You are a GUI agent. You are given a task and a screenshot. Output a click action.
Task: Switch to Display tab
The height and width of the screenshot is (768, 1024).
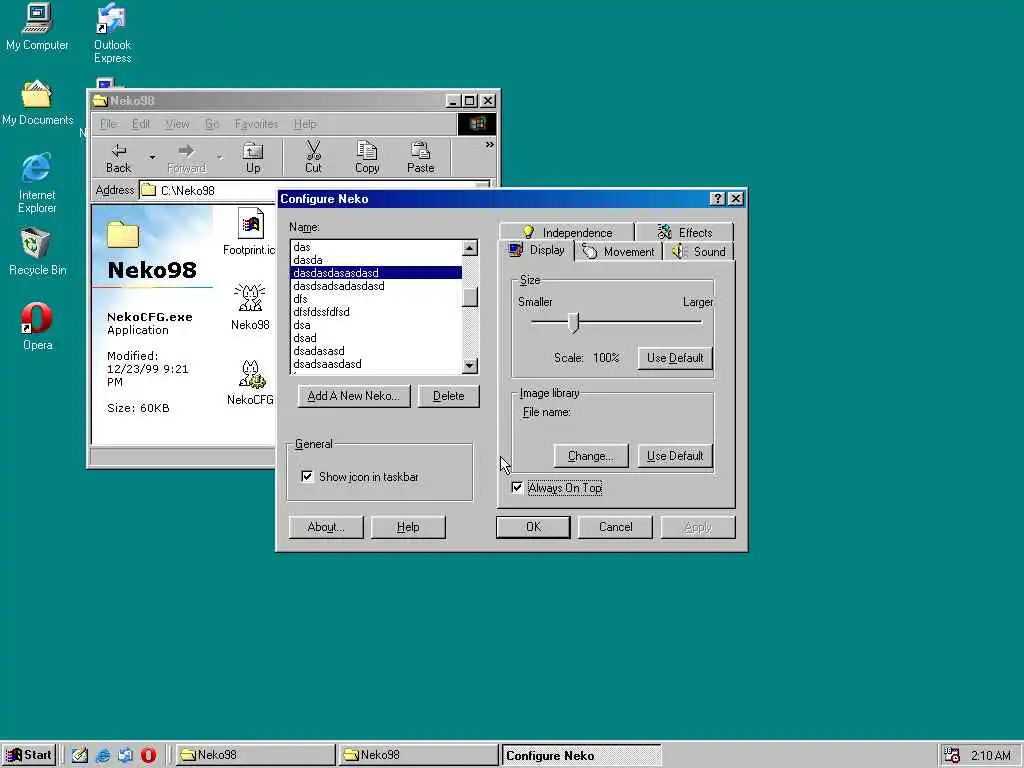537,250
